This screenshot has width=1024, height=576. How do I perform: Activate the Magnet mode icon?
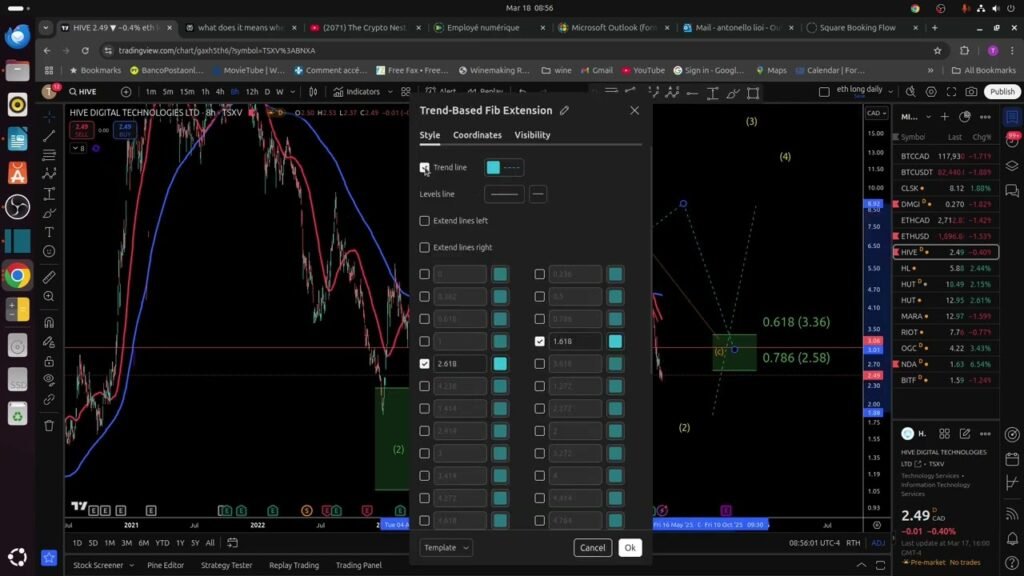(x=49, y=322)
